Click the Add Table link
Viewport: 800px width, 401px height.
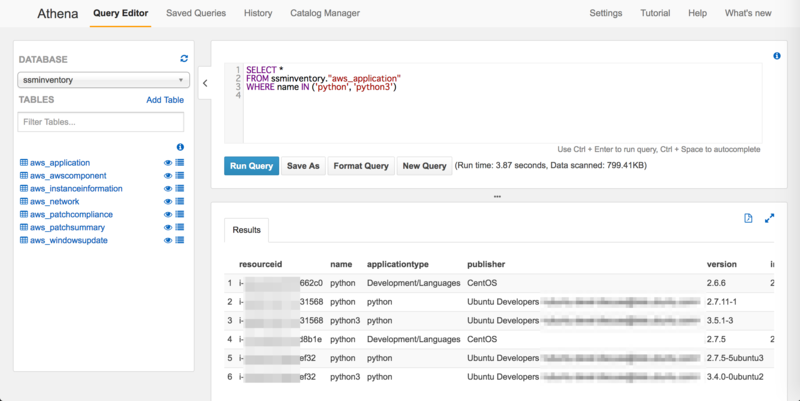point(165,100)
